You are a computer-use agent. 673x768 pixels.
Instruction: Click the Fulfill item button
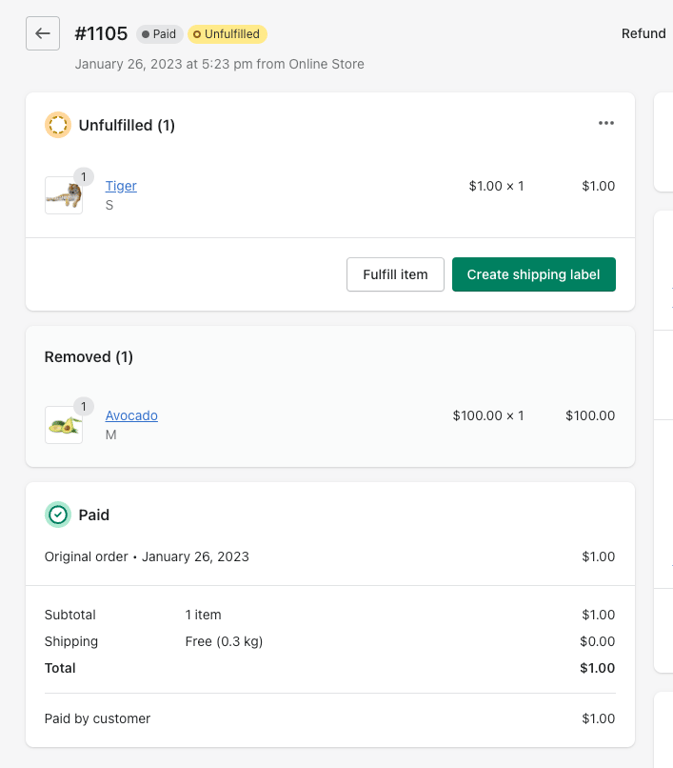[395, 274]
